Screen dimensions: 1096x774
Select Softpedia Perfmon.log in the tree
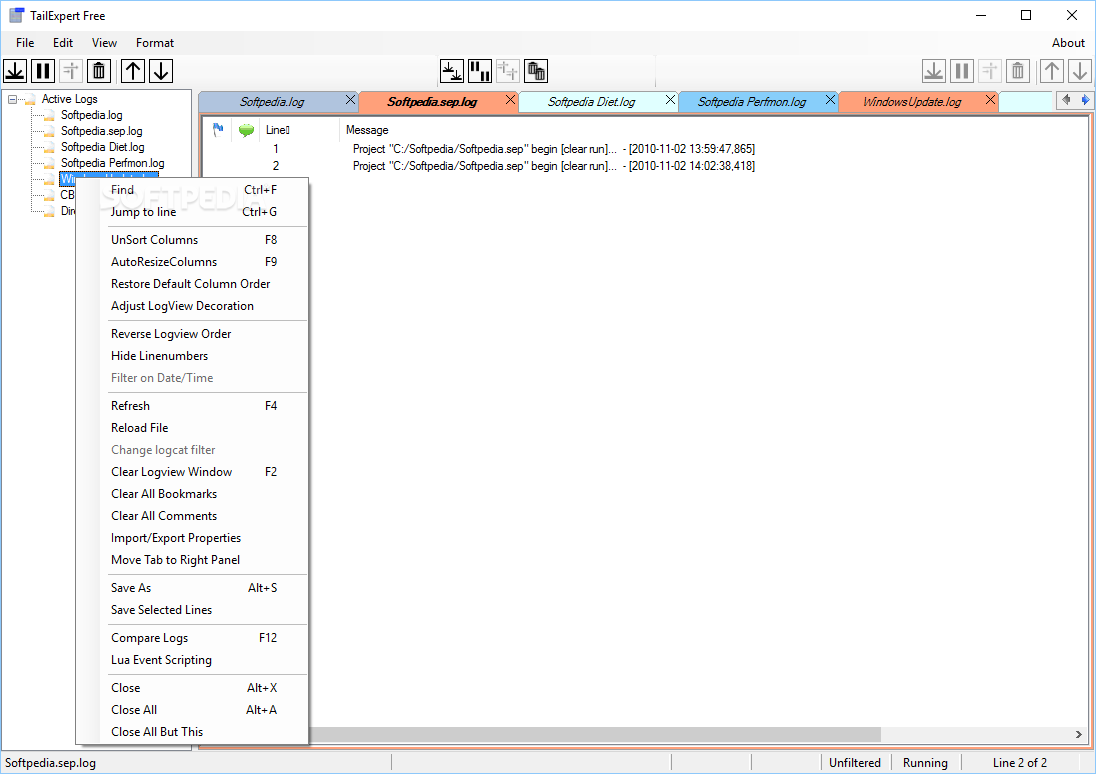113,163
